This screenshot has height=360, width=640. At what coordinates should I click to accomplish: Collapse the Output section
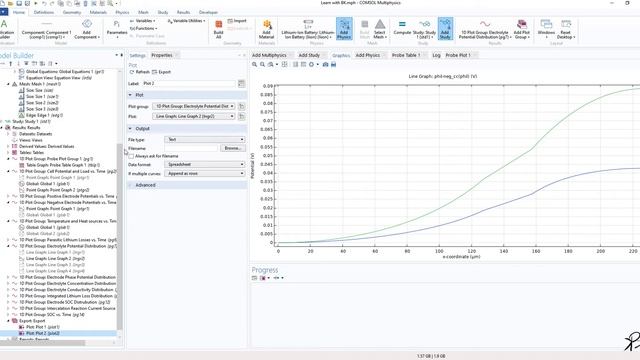(187, 129)
